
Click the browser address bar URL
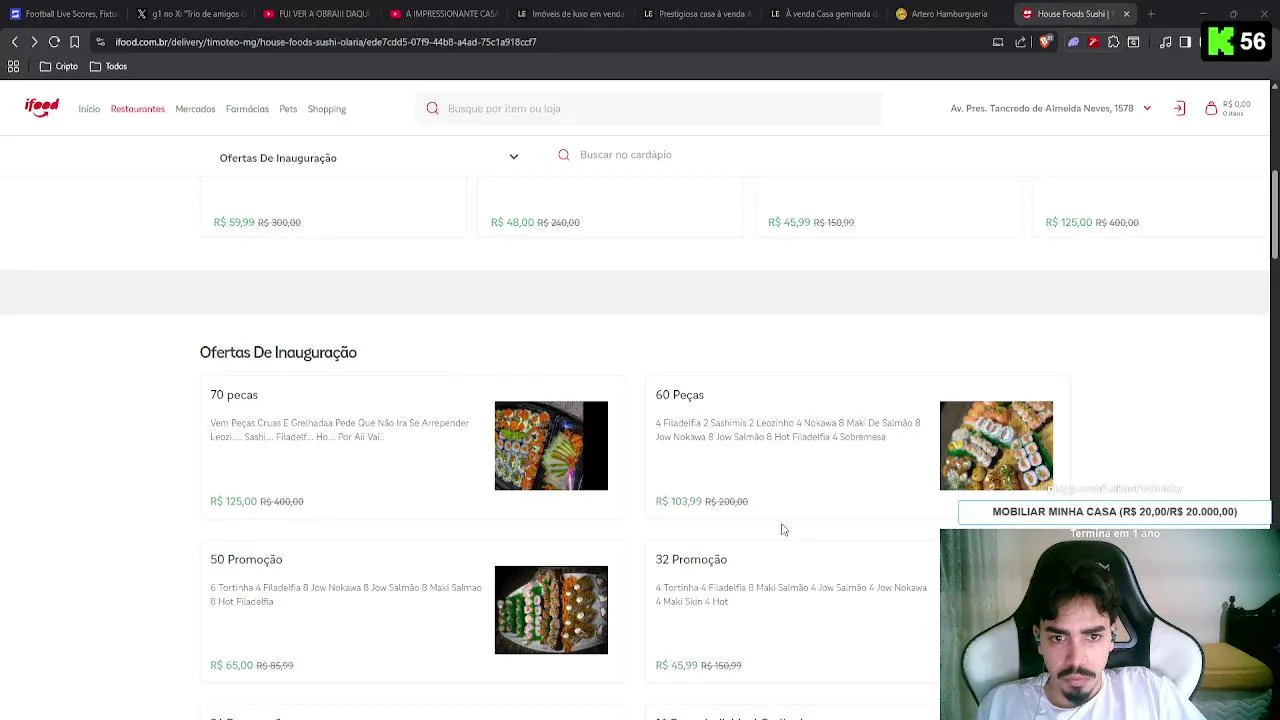(x=326, y=42)
